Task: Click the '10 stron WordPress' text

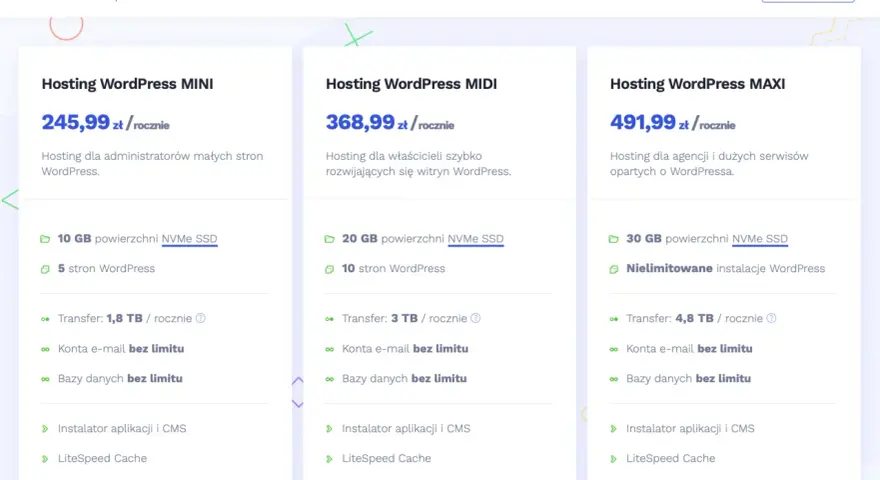Action: [x=393, y=268]
